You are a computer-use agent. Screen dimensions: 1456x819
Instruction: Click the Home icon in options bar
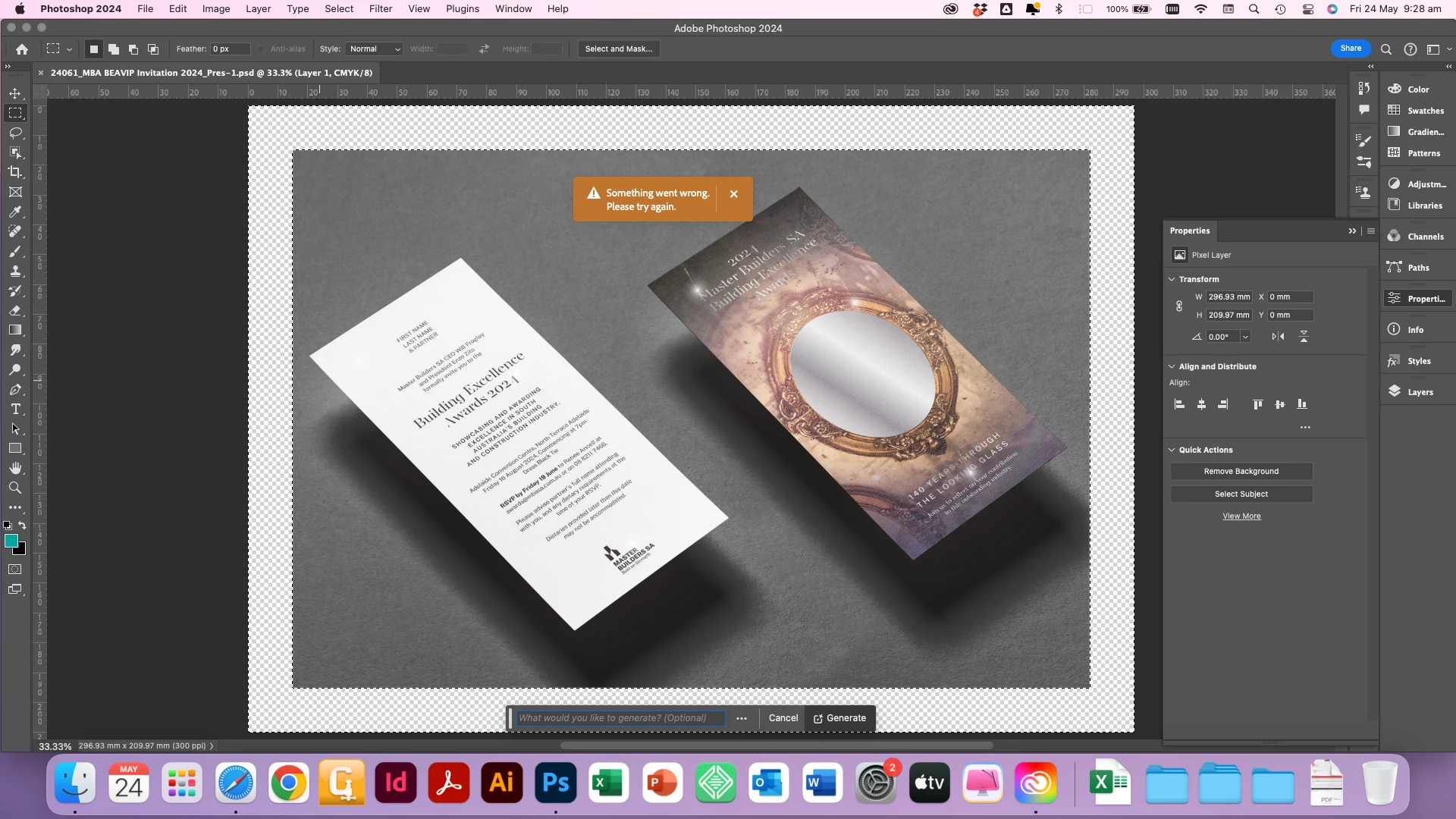click(22, 49)
